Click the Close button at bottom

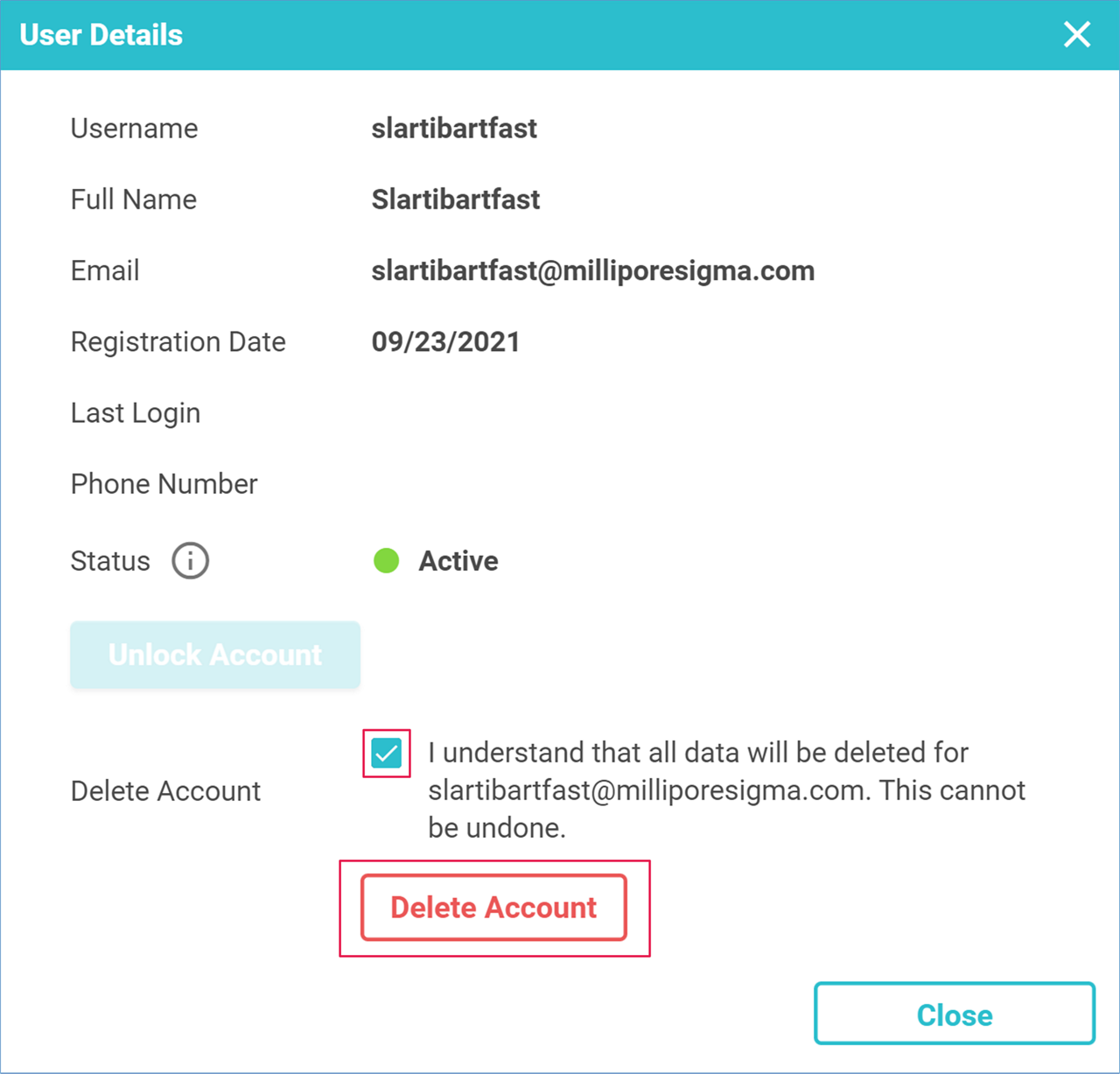(954, 1014)
